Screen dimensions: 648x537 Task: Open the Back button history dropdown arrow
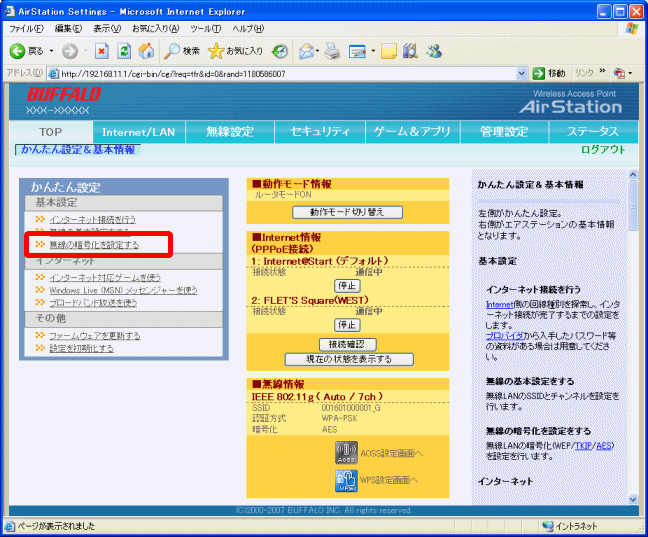(x=52, y=51)
